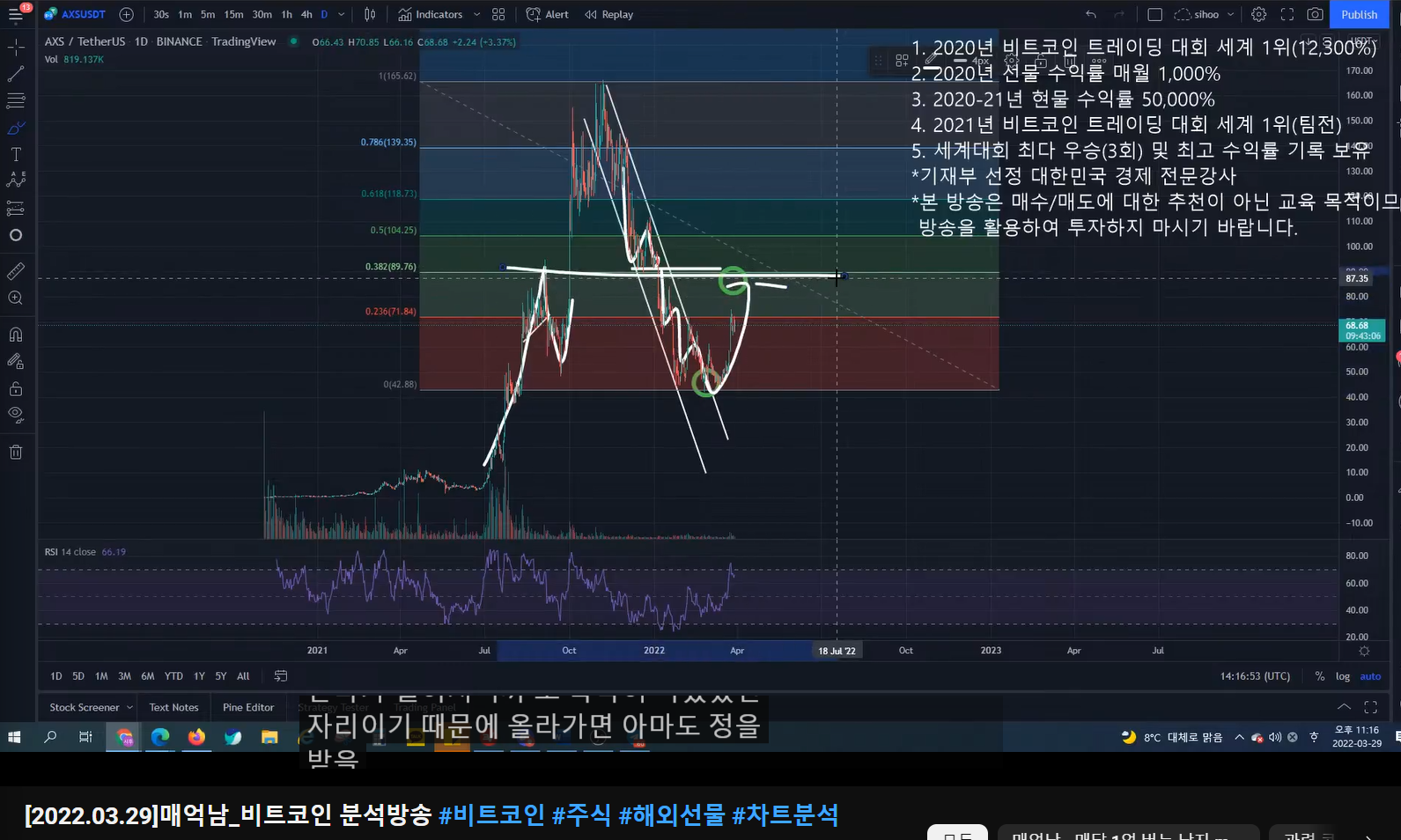
Task: Enter fullscreen mode
Action: click(1287, 14)
